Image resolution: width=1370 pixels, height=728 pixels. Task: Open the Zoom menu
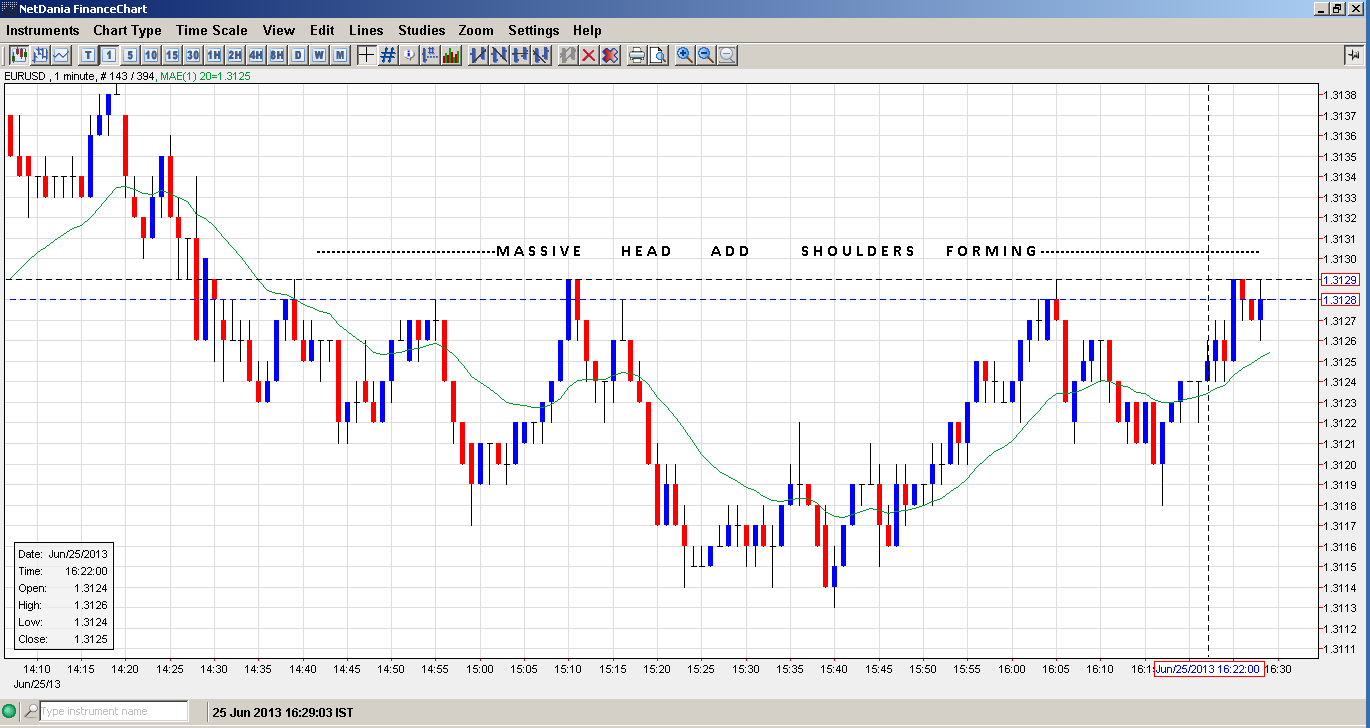pyautogui.click(x=476, y=30)
